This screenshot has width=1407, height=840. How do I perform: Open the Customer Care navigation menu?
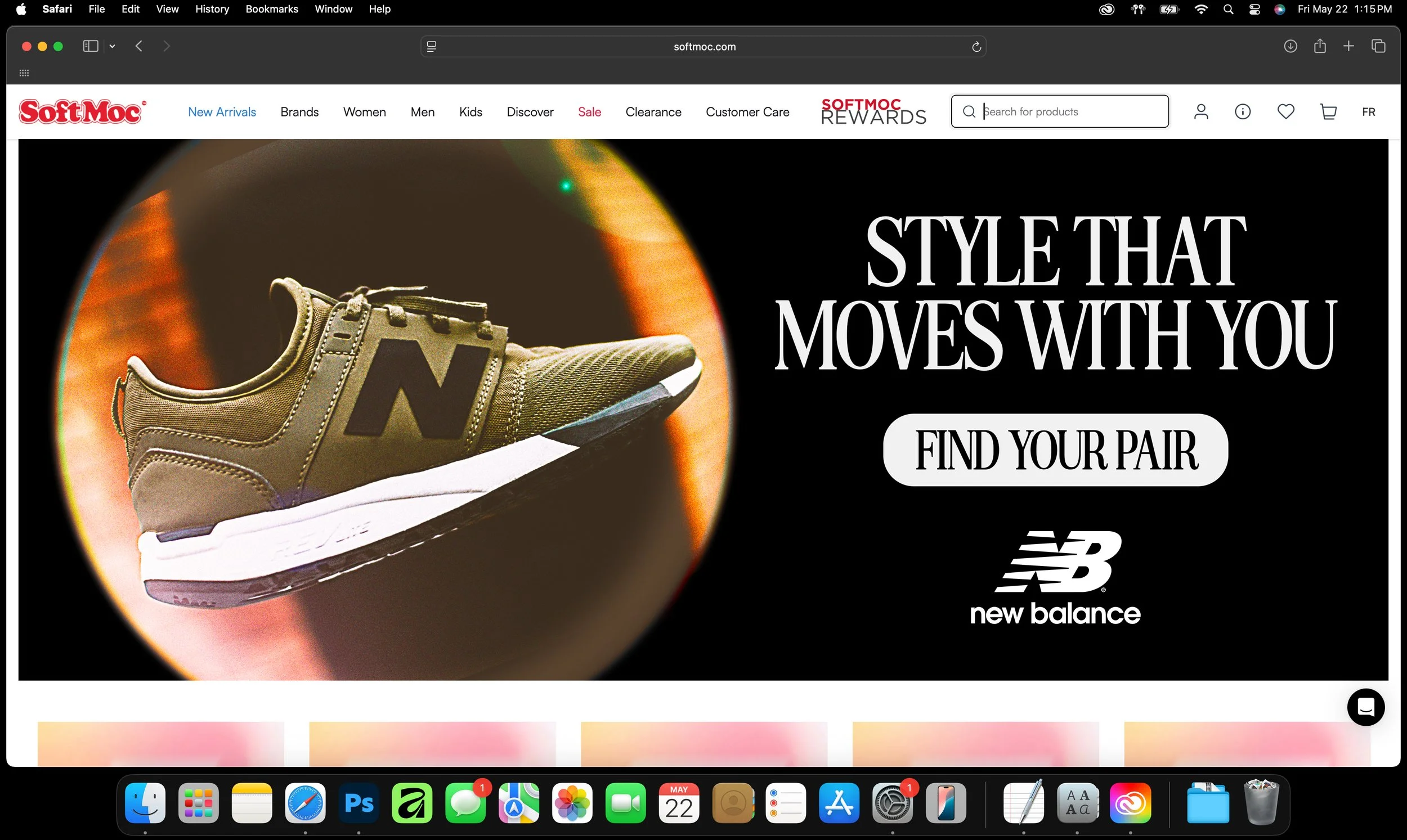click(747, 112)
